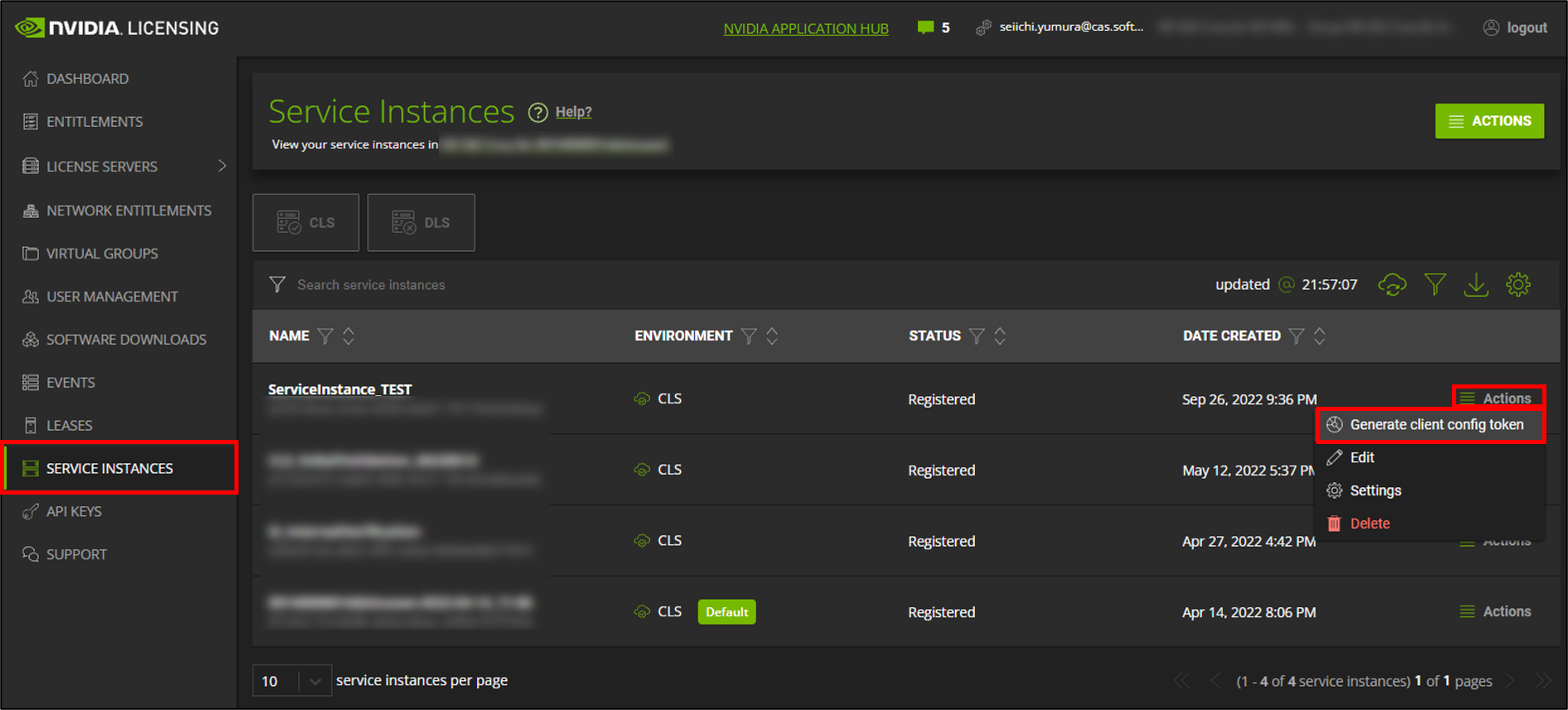This screenshot has height=710, width=1568.
Task: Sort by DATE CREATED column arrows
Action: pyautogui.click(x=1320, y=336)
